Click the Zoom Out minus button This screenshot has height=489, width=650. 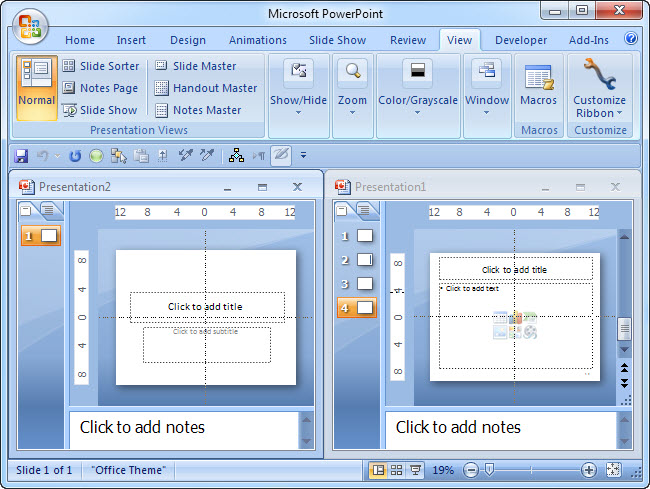coord(471,470)
